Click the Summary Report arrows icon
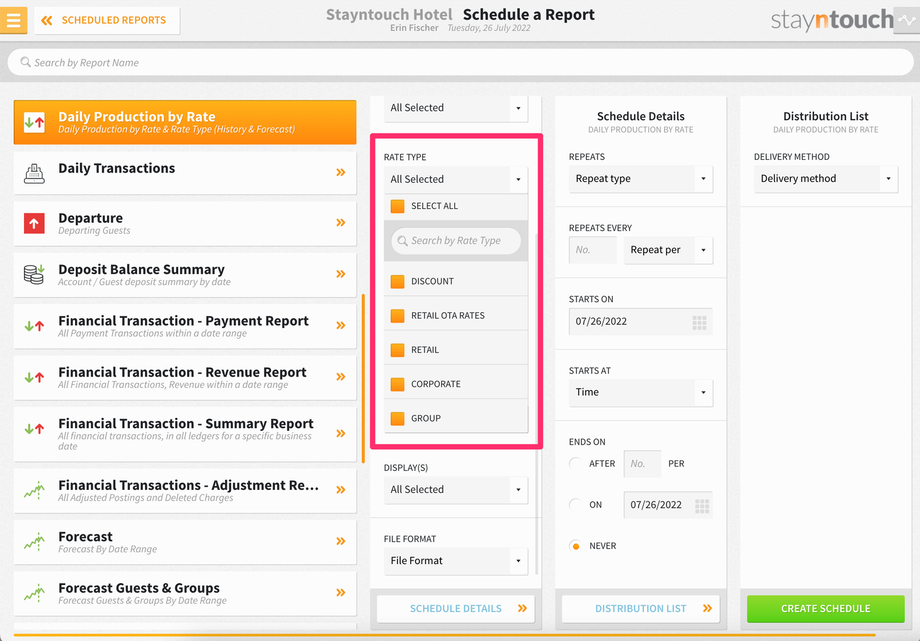 point(34,429)
